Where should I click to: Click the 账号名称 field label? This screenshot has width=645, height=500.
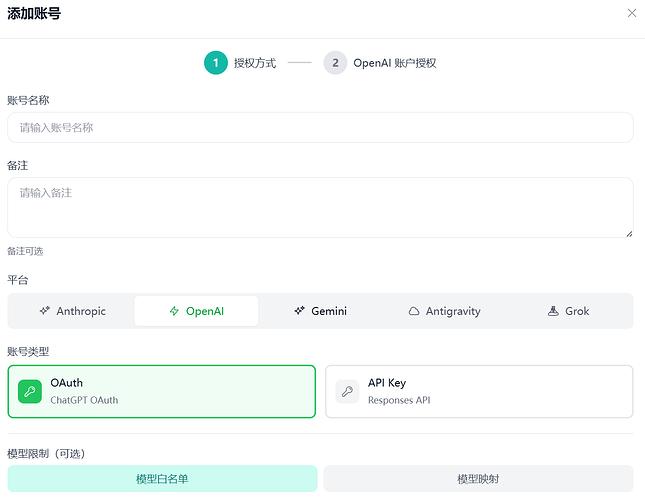point(28,100)
